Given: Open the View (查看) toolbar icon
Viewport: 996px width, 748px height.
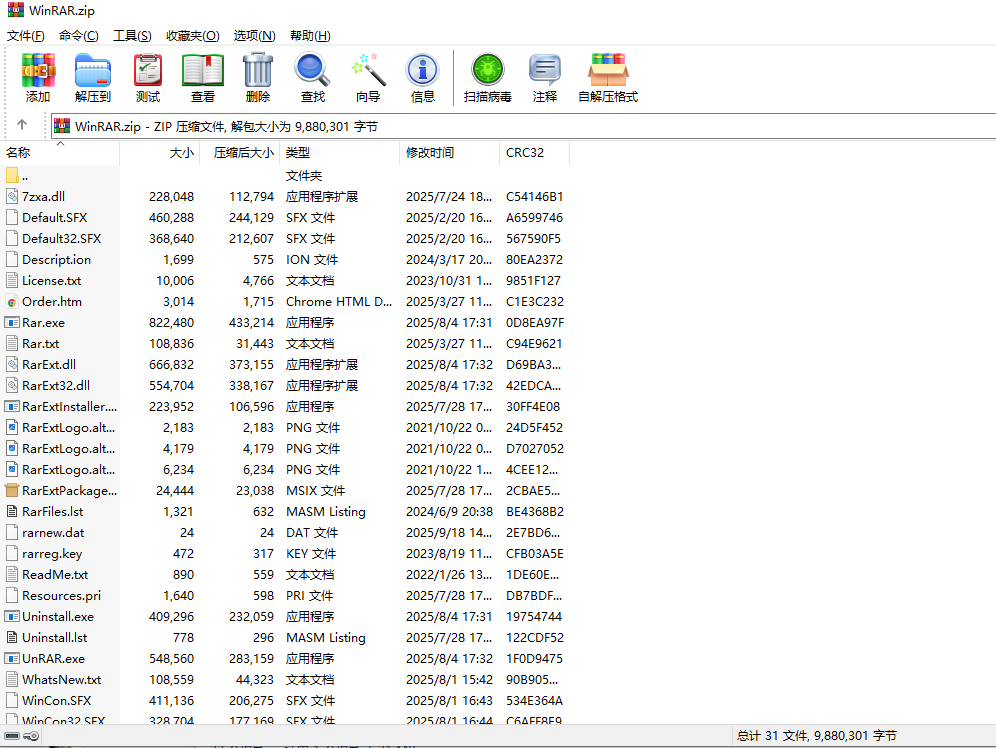Looking at the screenshot, I should 203,70.
